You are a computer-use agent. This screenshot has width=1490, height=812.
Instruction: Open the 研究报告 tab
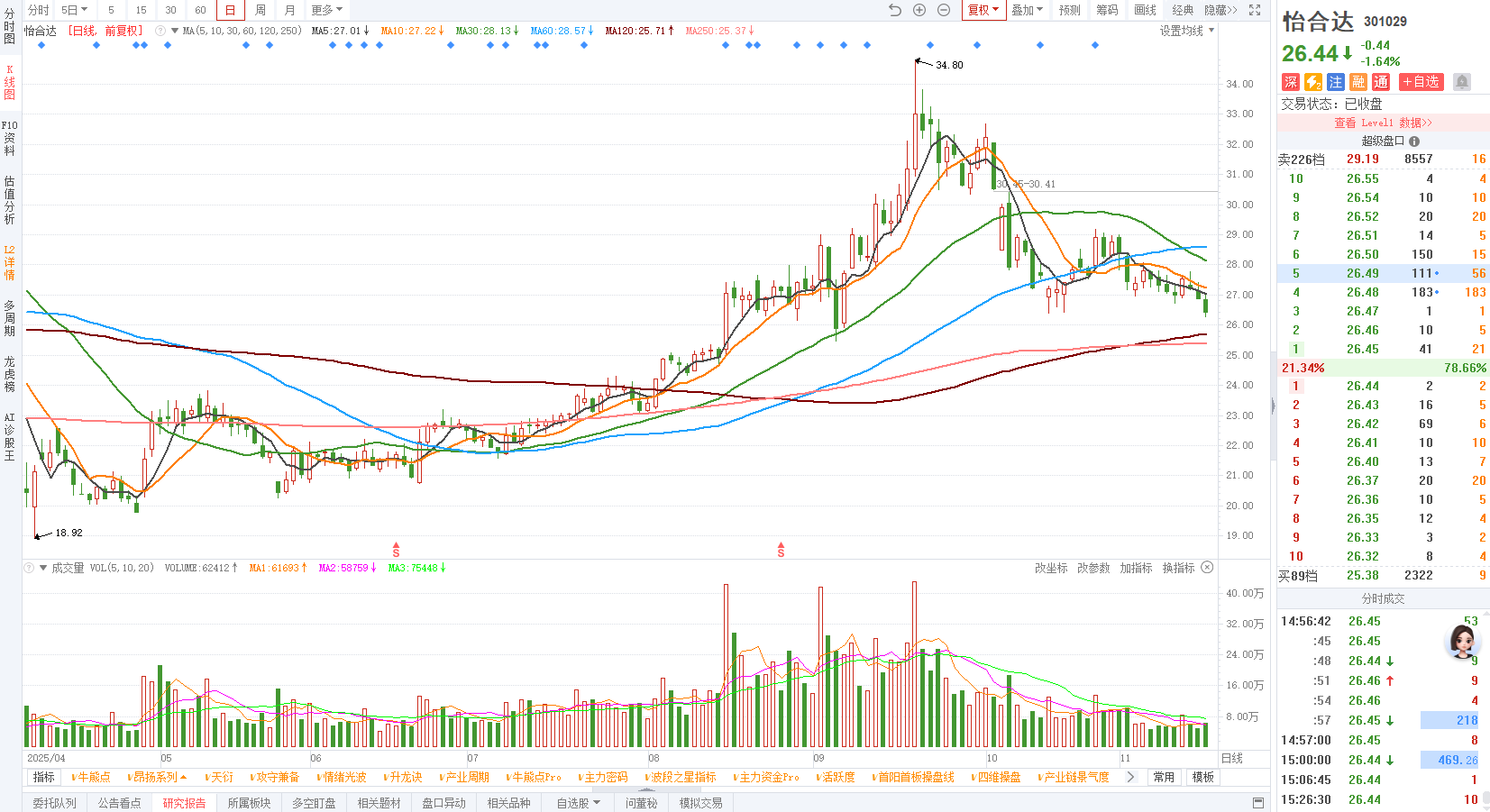tap(184, 803)
